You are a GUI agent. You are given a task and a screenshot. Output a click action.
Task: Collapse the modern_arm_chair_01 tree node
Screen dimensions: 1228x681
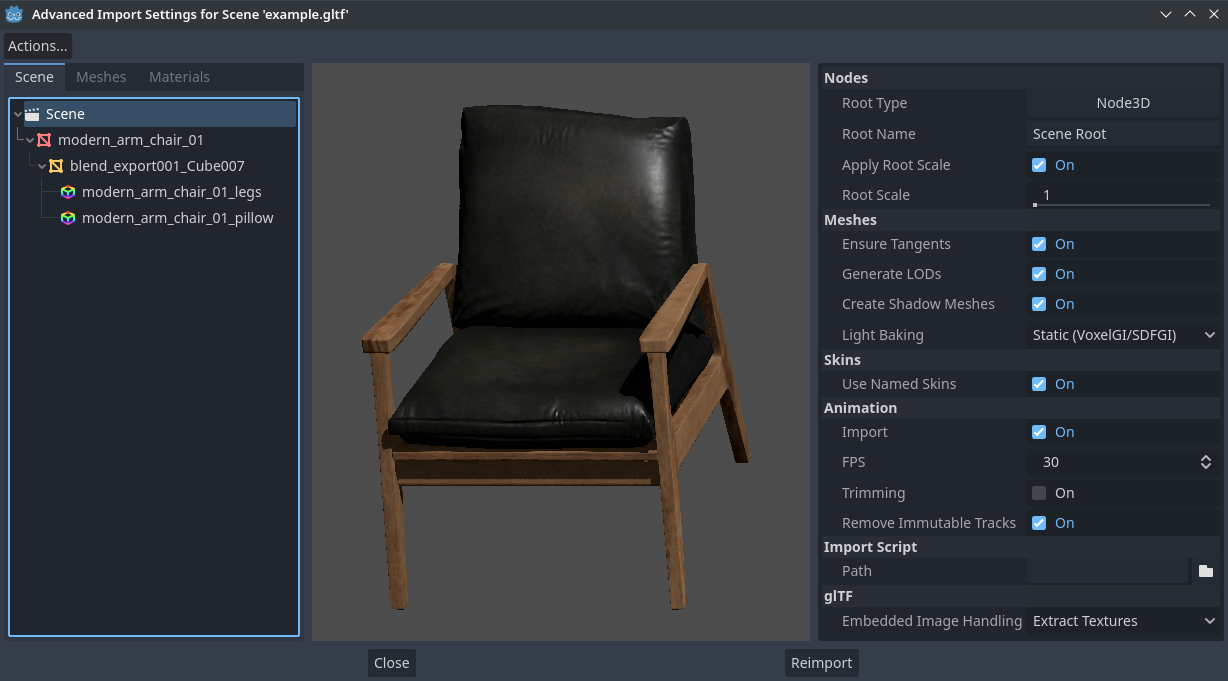(x=30, y=140)
